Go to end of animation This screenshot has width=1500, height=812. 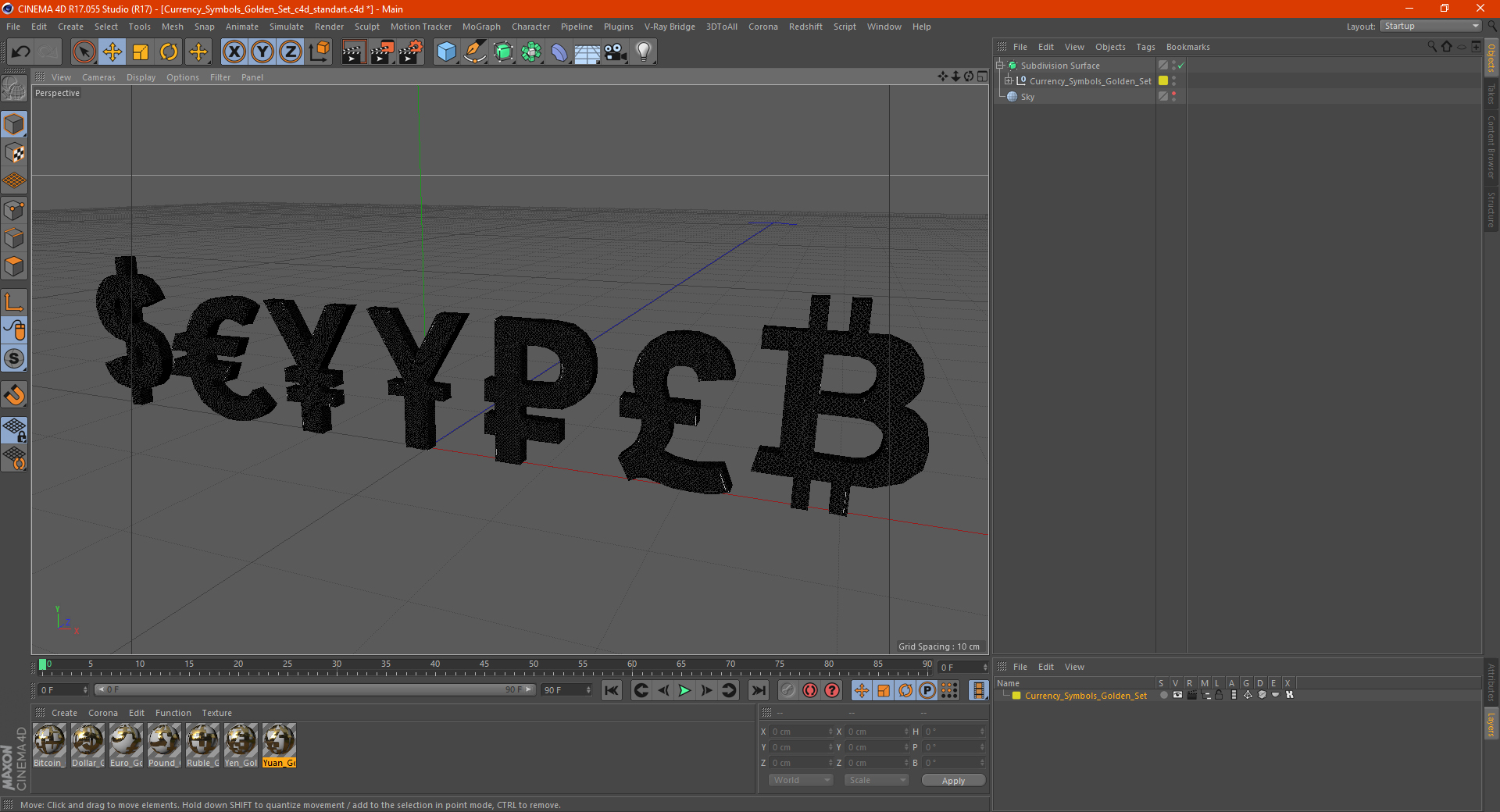(758, 690)
